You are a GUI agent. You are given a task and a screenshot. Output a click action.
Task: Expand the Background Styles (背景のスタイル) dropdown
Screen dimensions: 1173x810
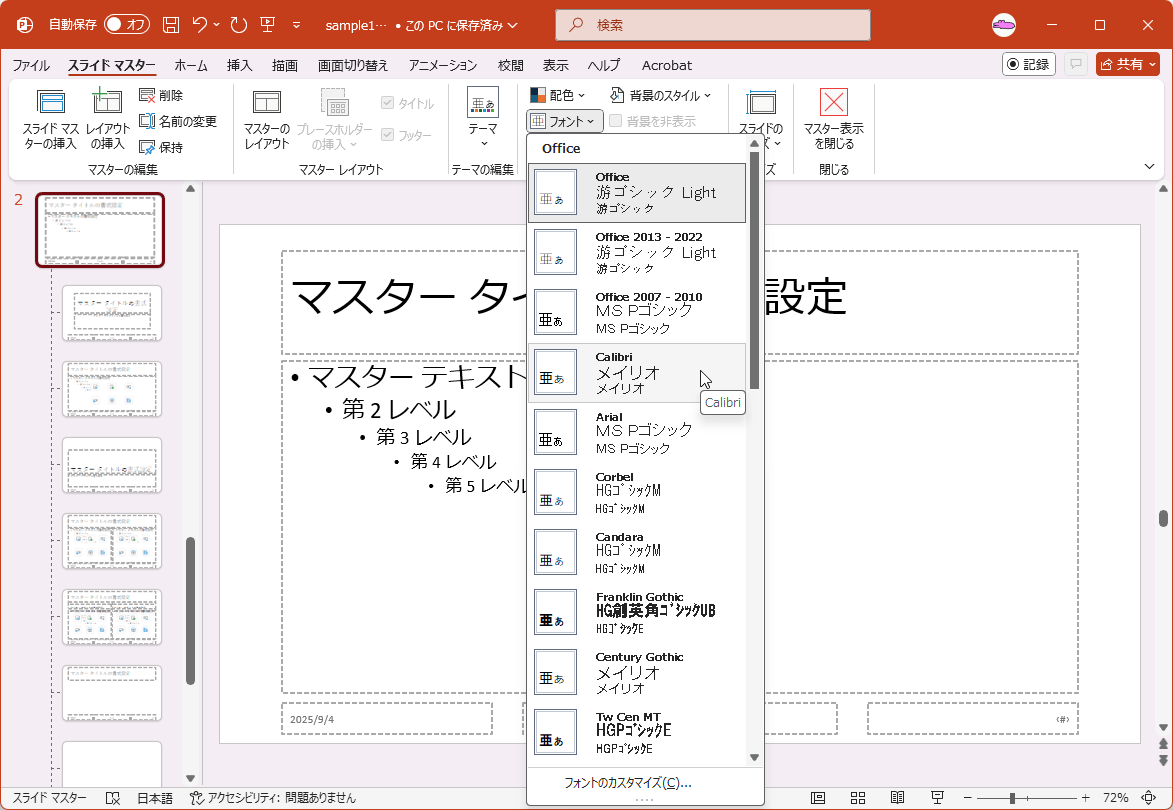tap(661, 96)
